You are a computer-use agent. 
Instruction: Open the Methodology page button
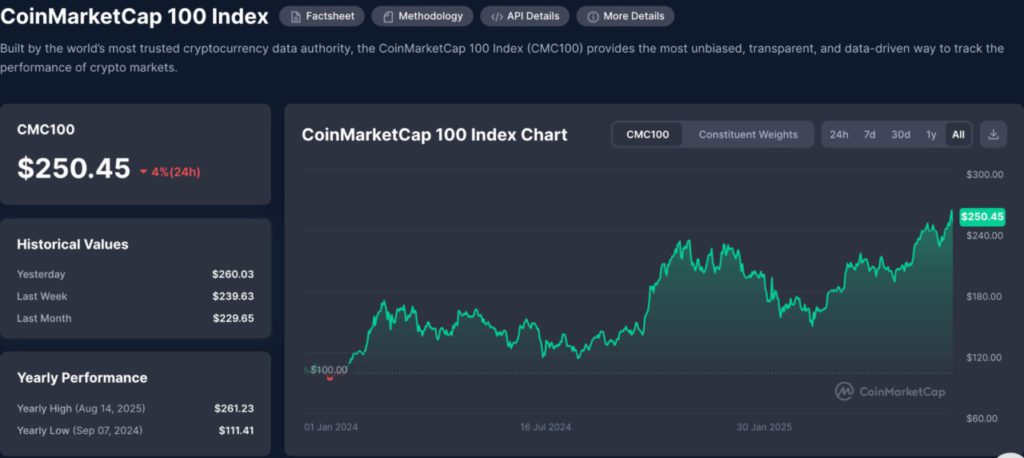(421, 16)
